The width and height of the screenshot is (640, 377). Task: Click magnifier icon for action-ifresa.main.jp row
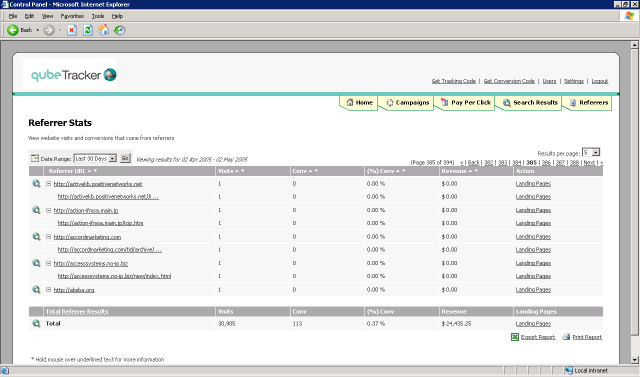[36, 210]
